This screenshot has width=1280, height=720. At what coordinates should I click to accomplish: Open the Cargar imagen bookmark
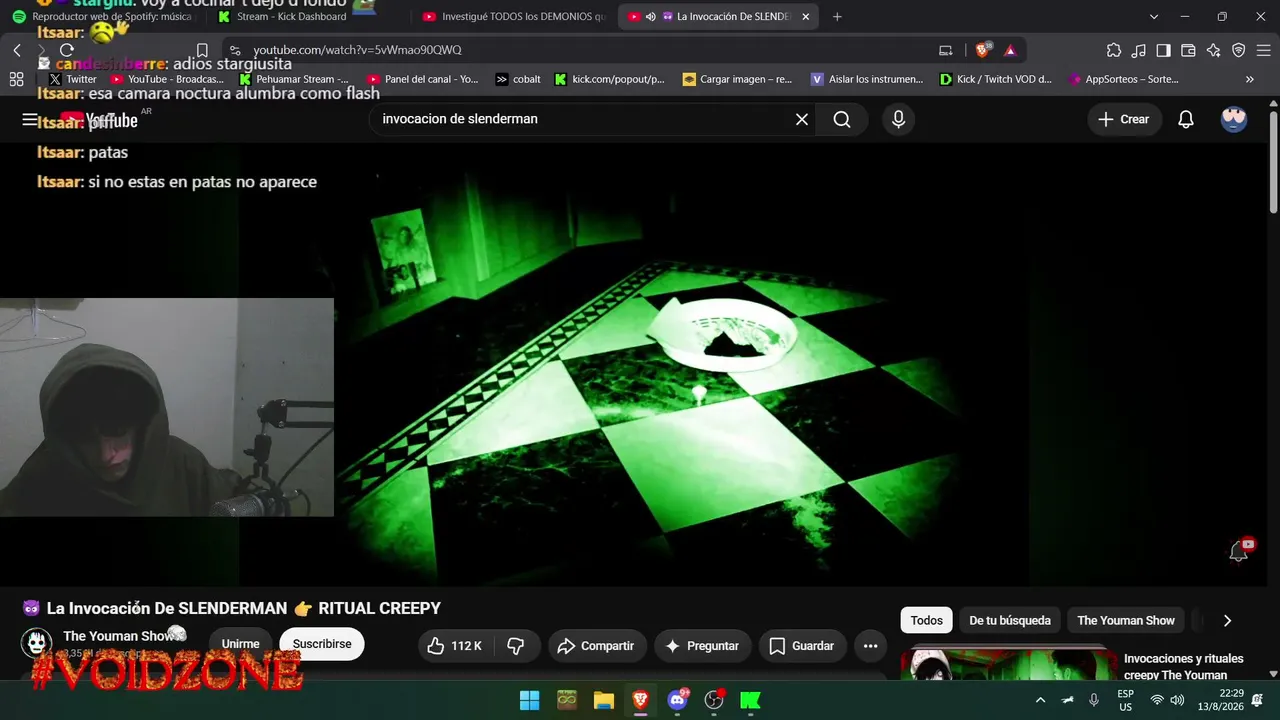coord(737,79)
